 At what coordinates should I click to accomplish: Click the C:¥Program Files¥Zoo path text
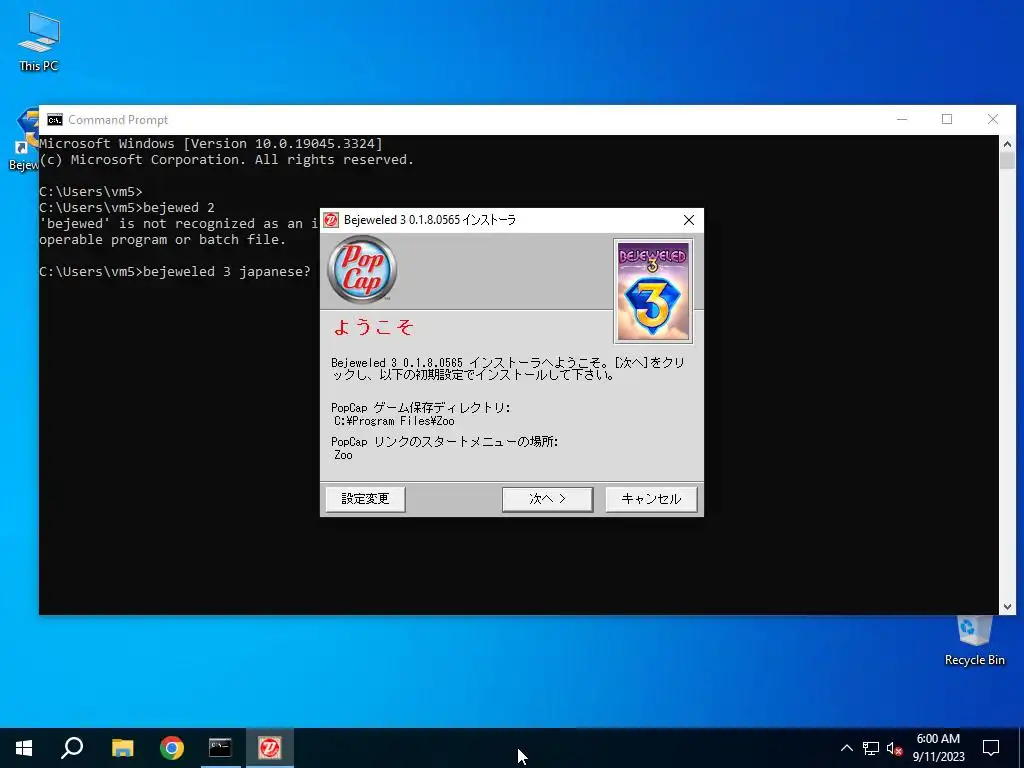tap(394, 421)
